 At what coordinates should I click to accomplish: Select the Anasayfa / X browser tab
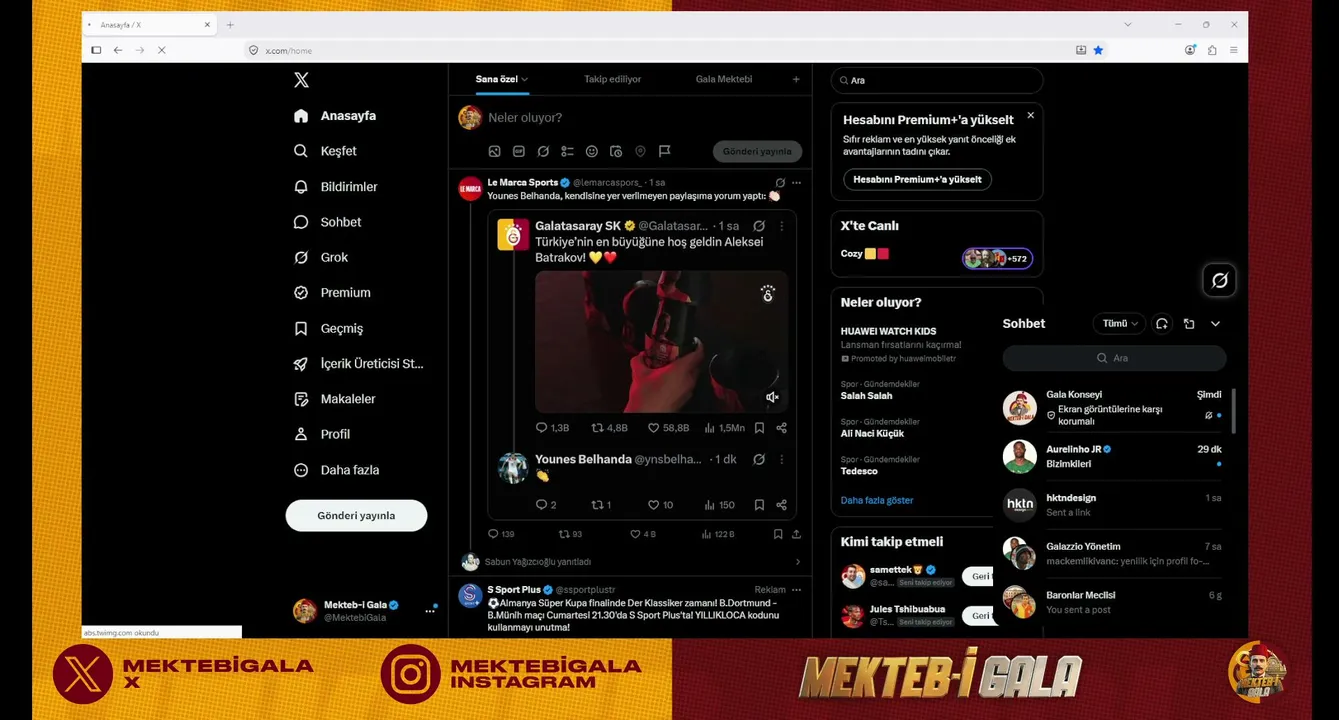point(149,25)
